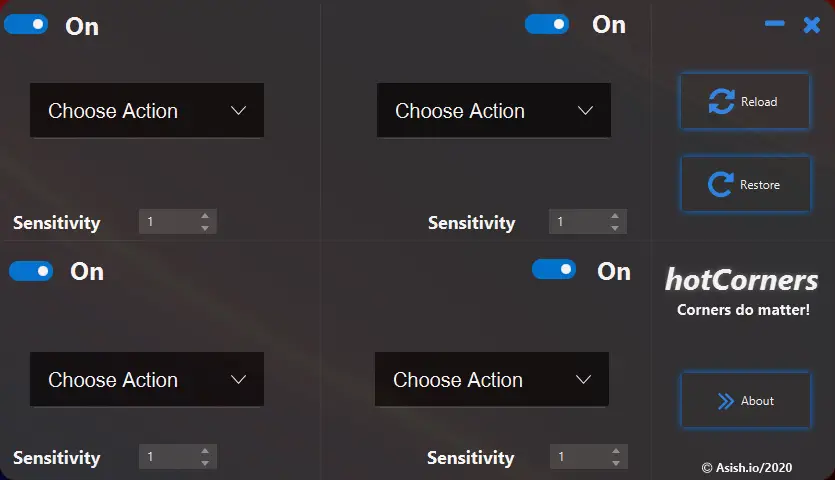This screenshot has width=835, height=480.
Task: Open top-left Choose Action dropdown
Action: tap(147, 110)
